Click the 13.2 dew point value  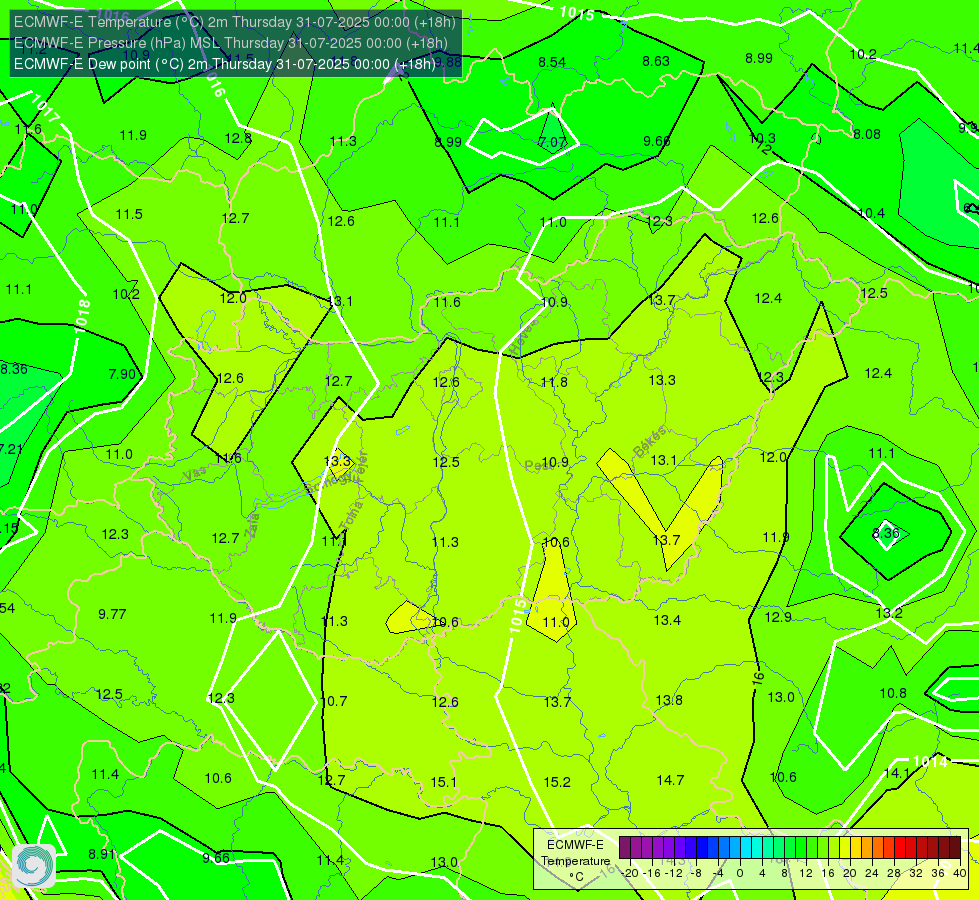coord(889,613)
